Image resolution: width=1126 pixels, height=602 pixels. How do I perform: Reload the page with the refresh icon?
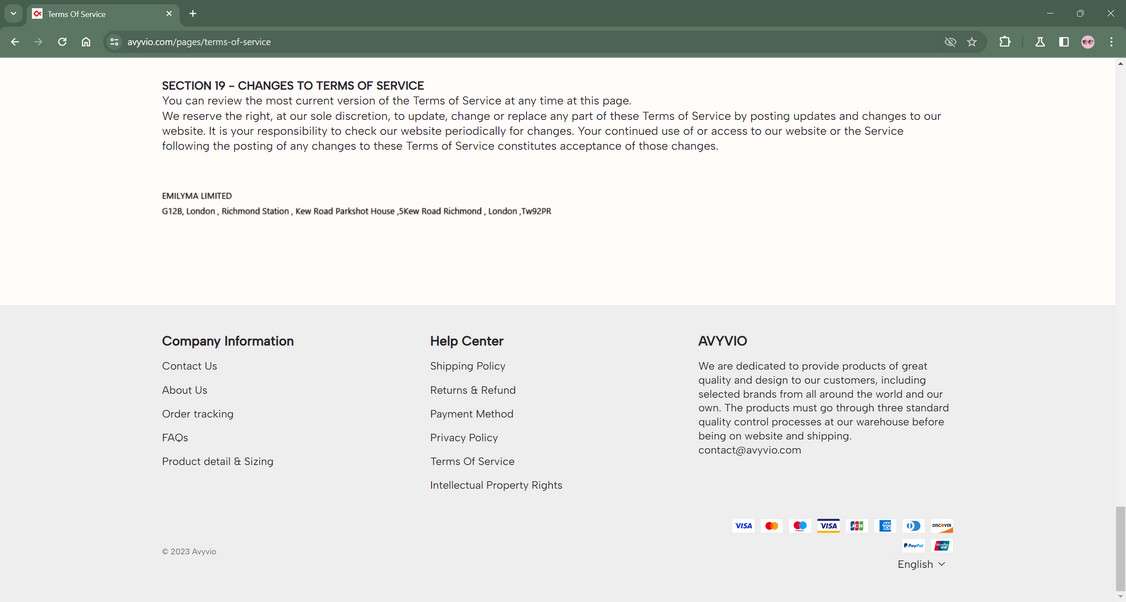[x=62, y=42]
